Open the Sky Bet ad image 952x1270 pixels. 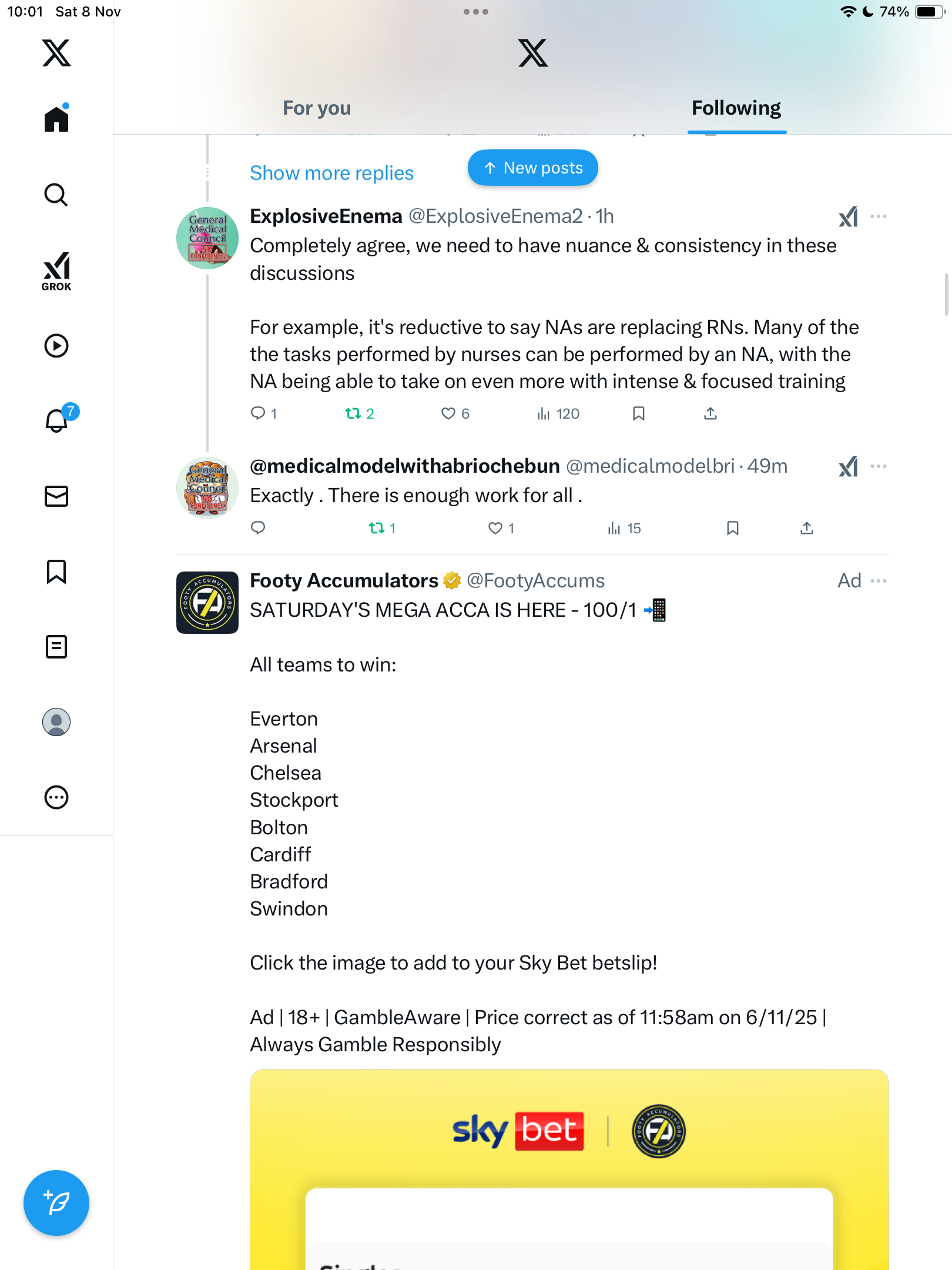coord(569,1170)
